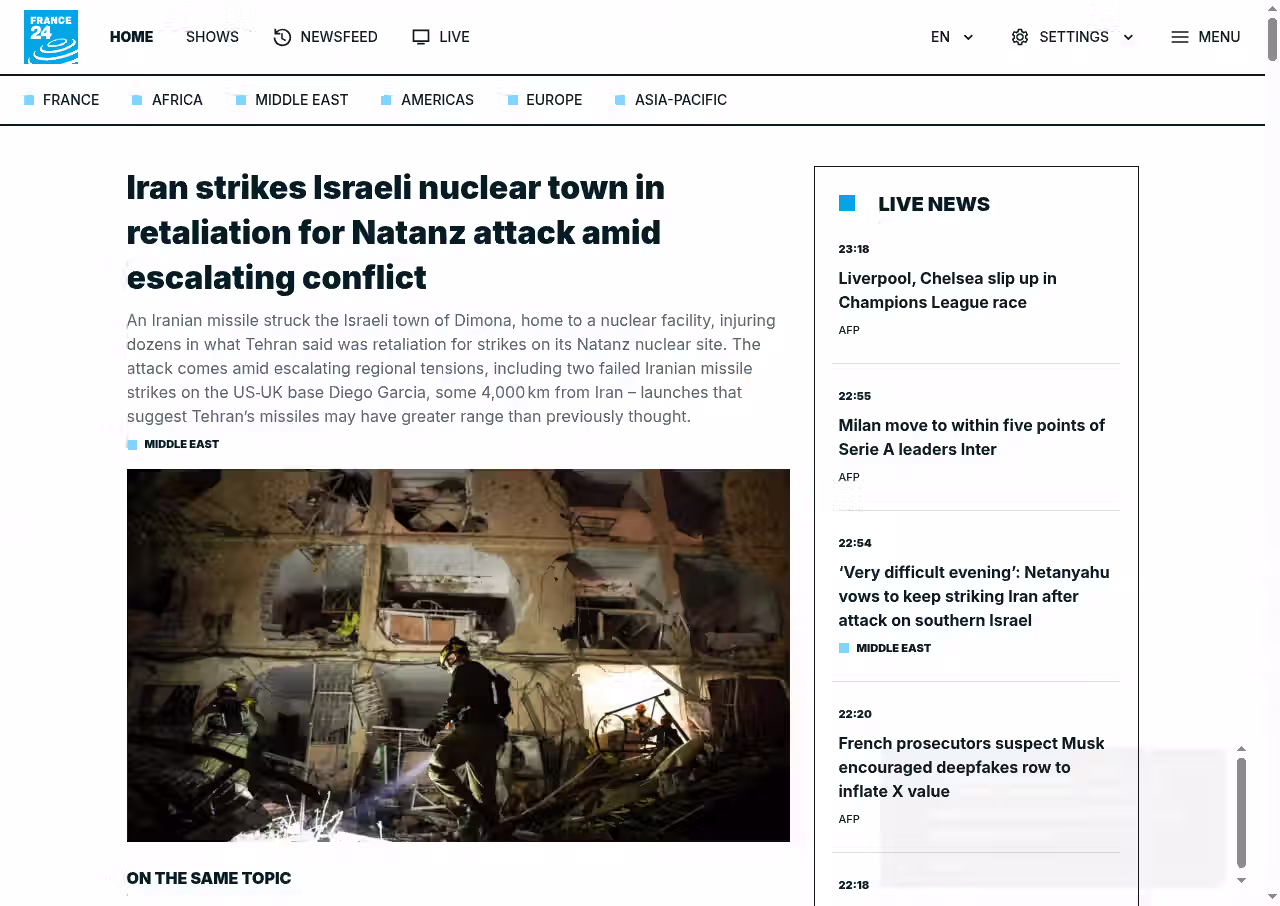Screen dimensions: 1280x906
Task: Open the Iran strikes Israeli nuclear town headline
Action: pyautogui.click(x=396, y=232)
